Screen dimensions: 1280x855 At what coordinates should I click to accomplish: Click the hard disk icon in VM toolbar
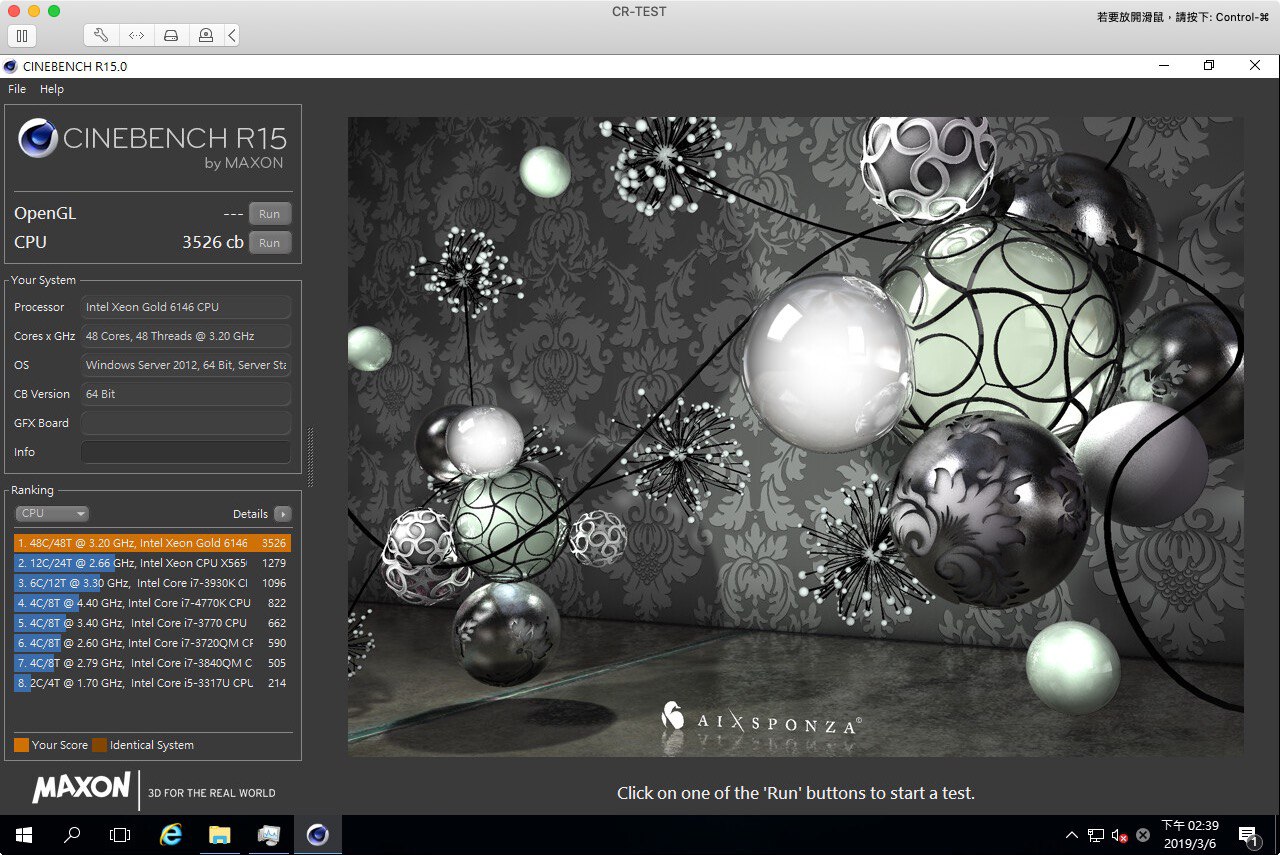point(171,35)
